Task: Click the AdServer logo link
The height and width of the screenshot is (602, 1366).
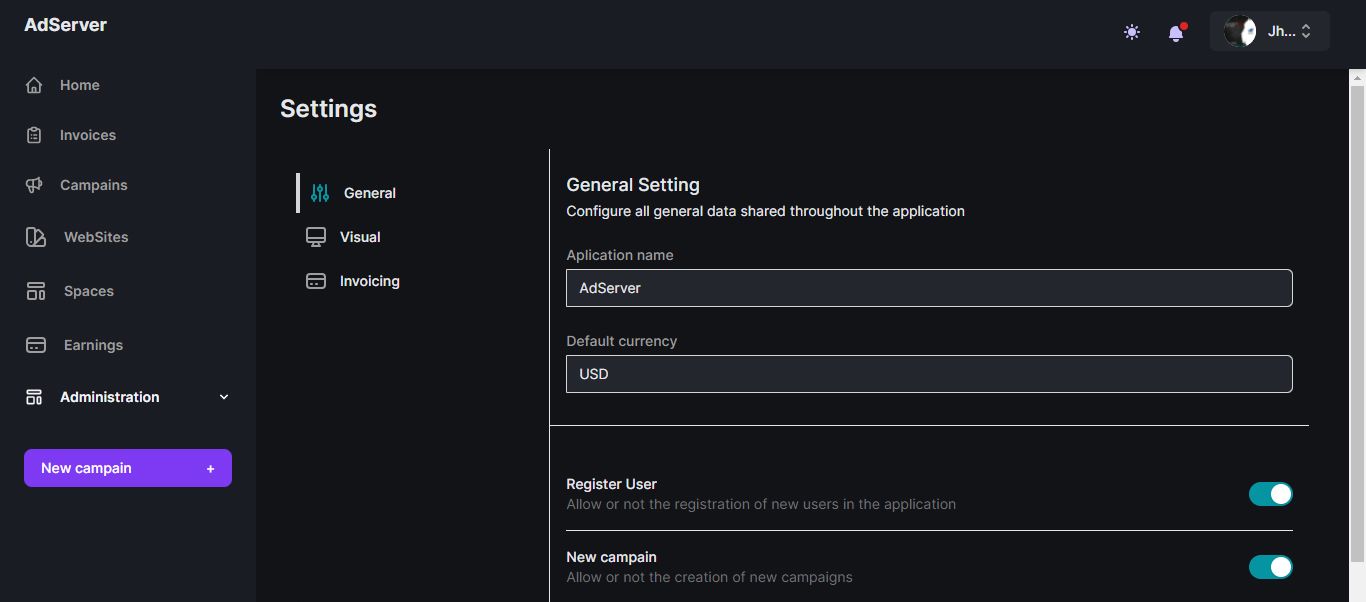Action: click(x=66, y=25)
